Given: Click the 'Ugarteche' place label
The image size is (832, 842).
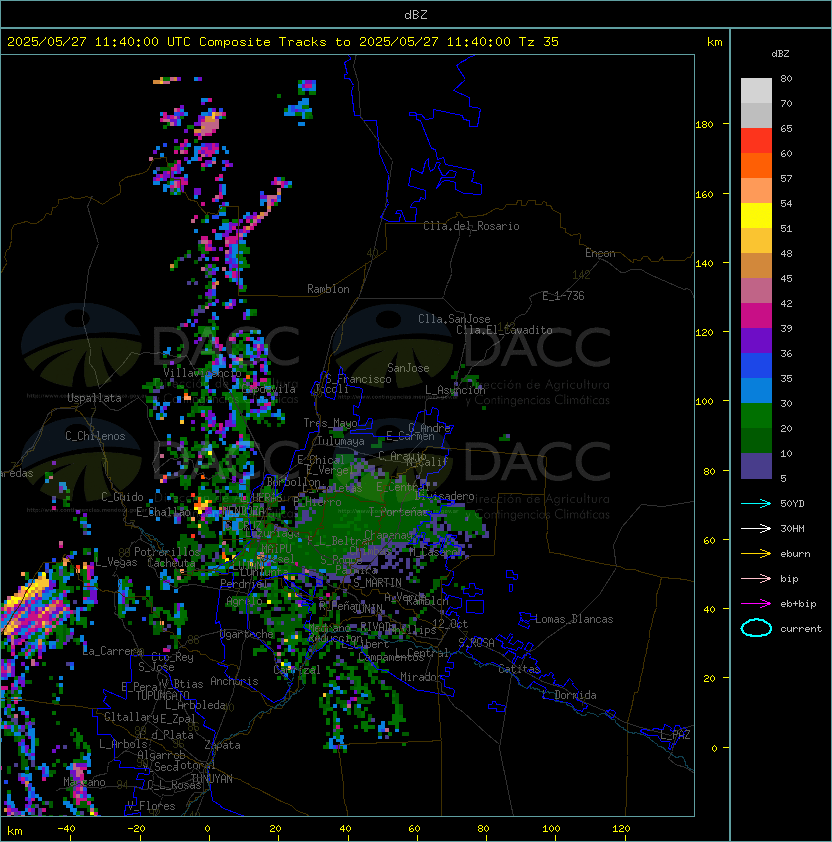Looking at the screenshot, I should (247, 634).
